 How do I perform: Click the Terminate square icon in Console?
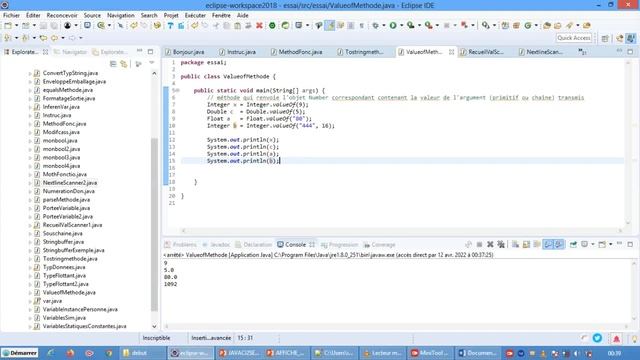479,244
